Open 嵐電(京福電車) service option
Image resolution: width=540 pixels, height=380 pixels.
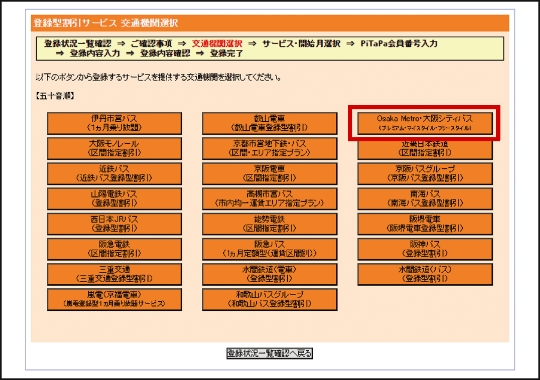(114, 299)
